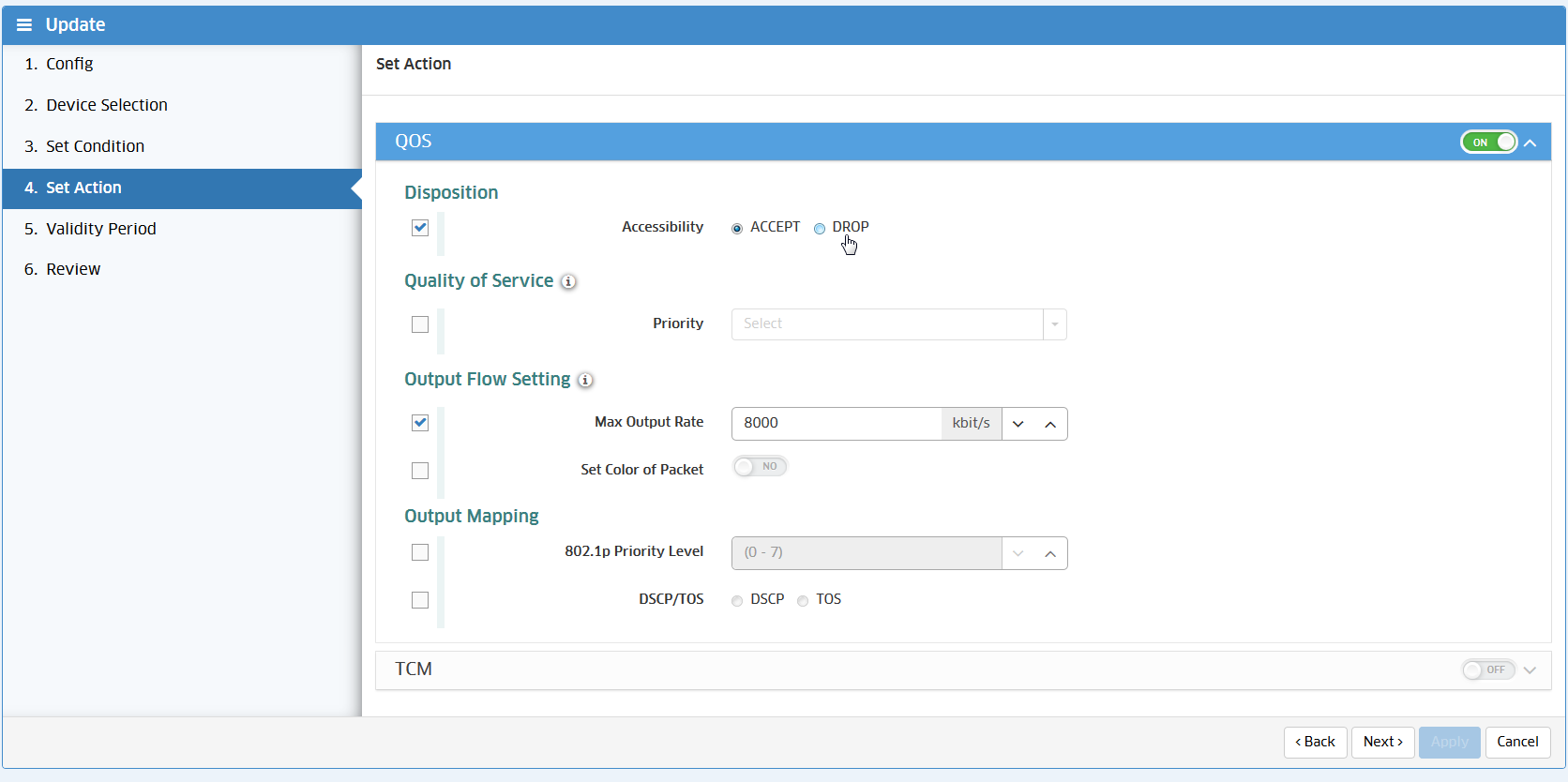Select the DROP accessibility option
Image resolution: width=1568 pixels, height=782 pixels.
click(820, 228)
